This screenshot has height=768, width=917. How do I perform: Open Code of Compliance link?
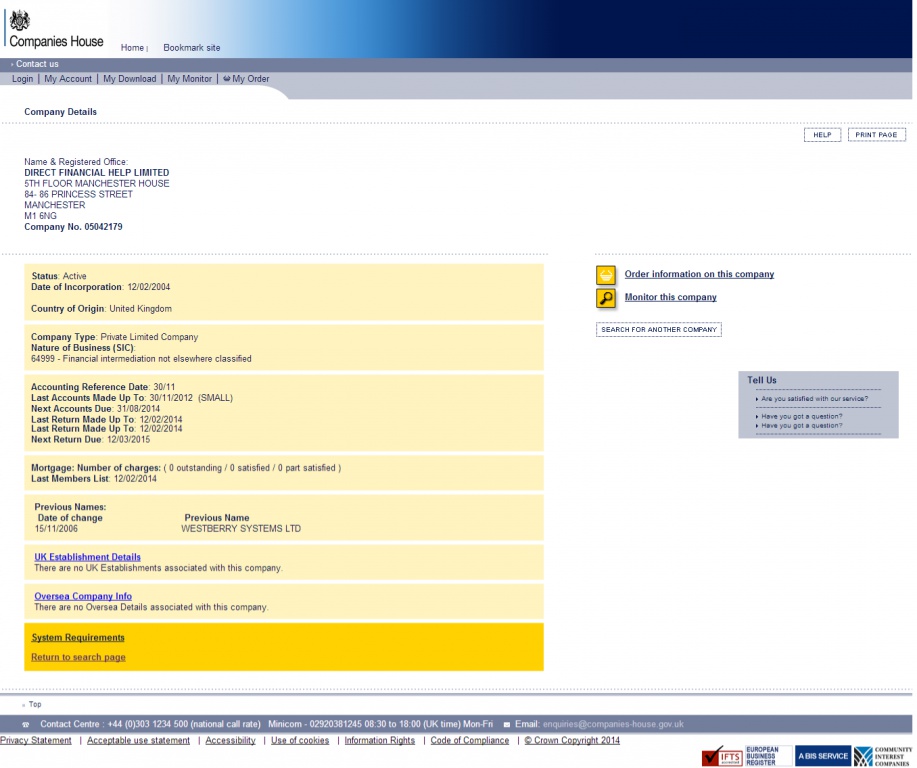[x=470, y=741]
